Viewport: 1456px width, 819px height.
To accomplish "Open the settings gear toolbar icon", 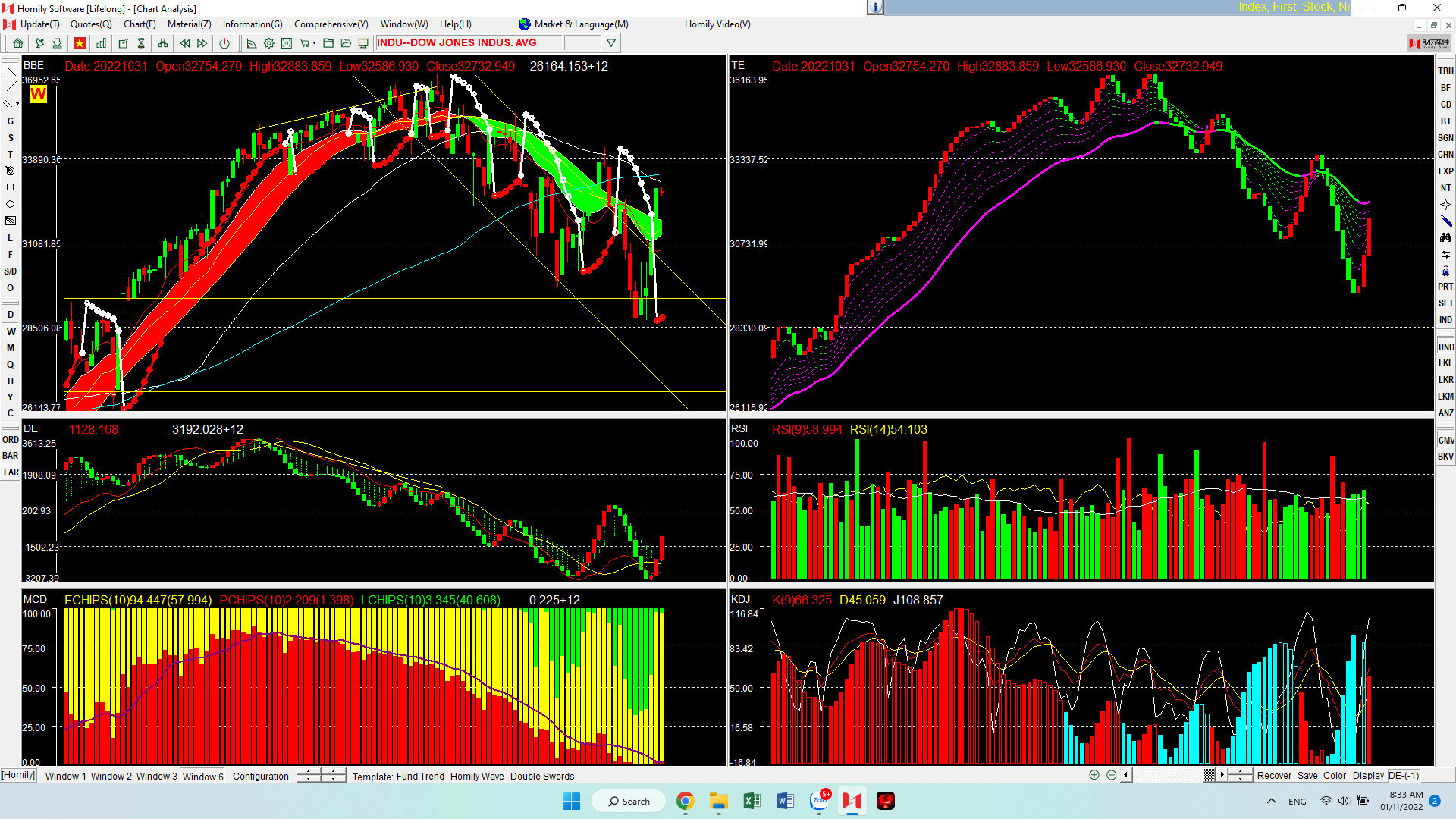I will [x=268, y=43].
